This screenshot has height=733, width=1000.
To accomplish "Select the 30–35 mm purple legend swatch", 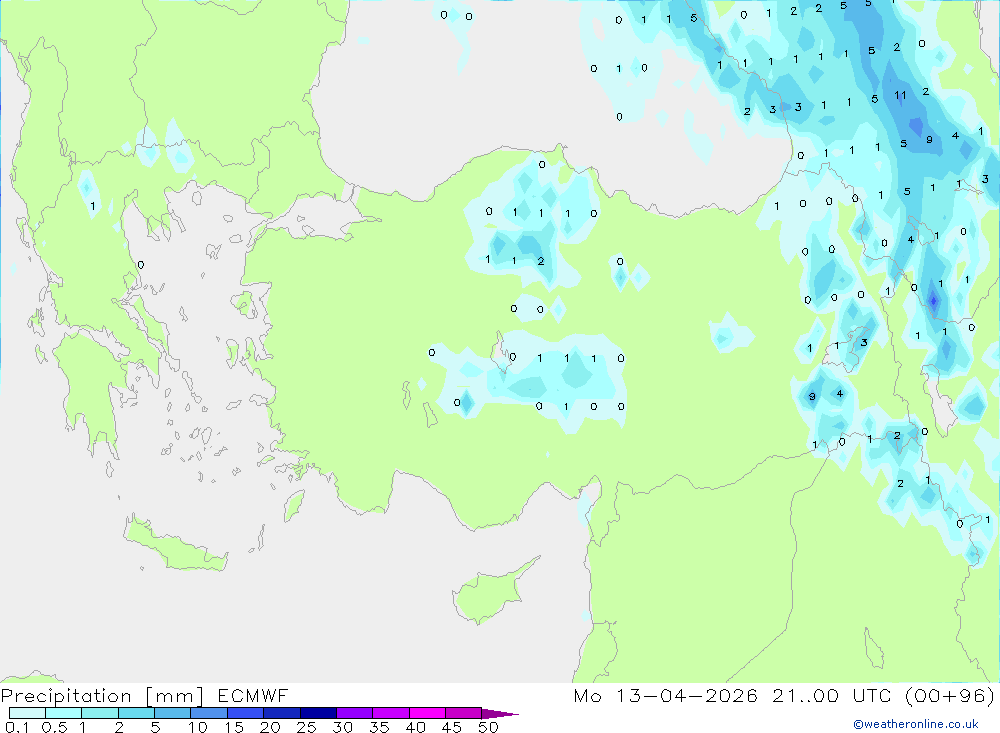I will pyautogui.click(x=355, y=713).
